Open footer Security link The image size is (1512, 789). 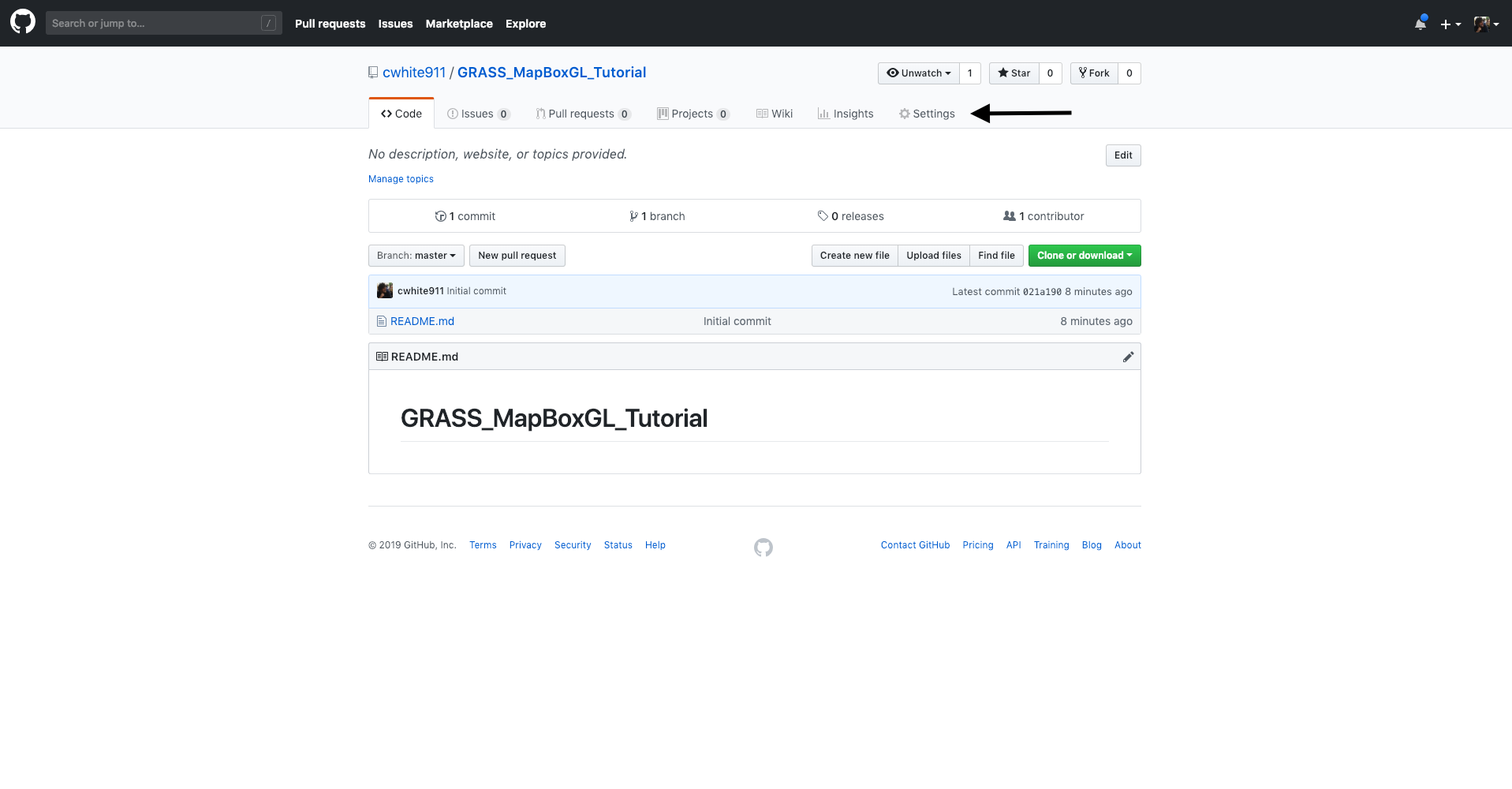pos(573,545)
